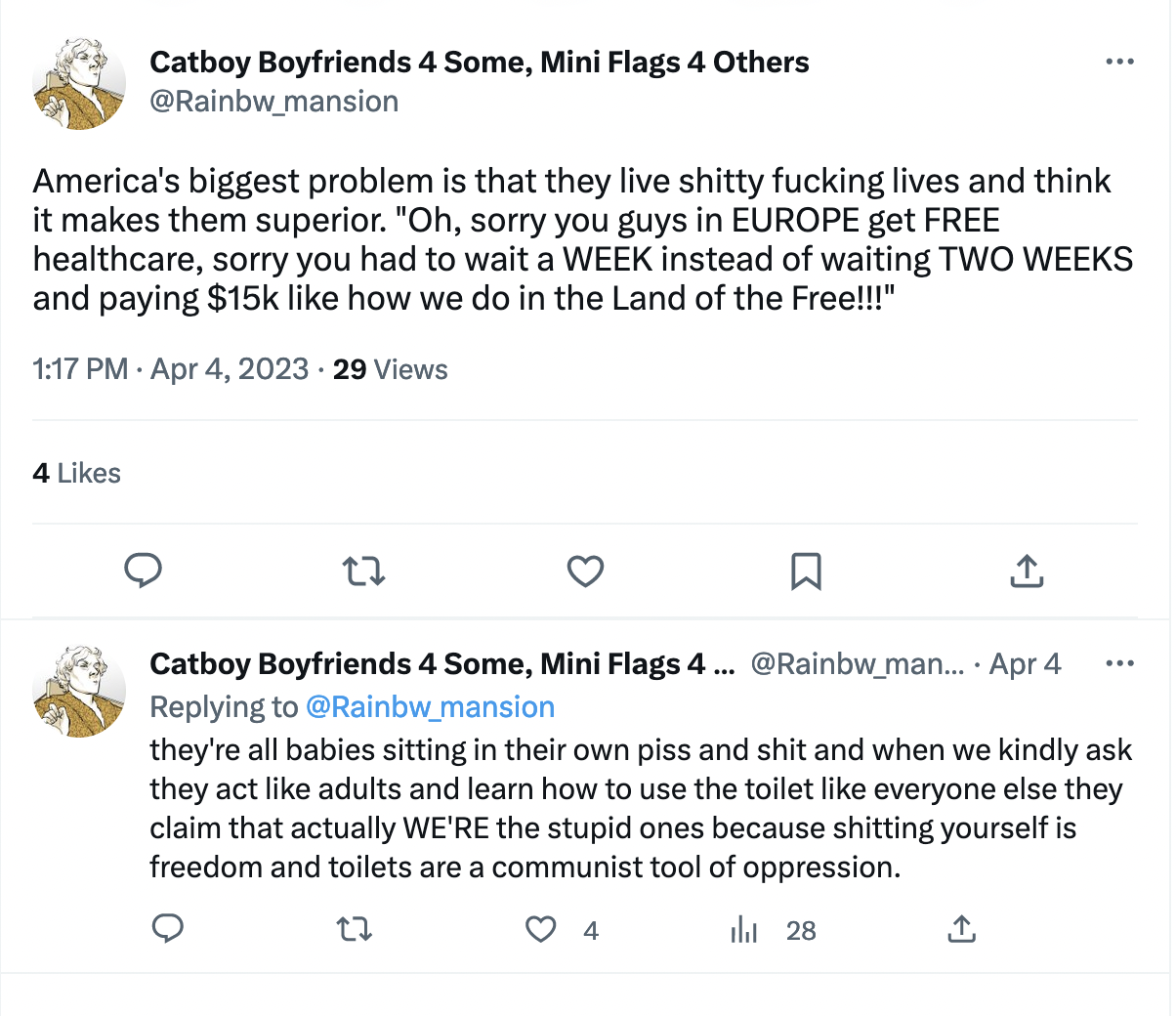Share the main tweet
The image size is (1176, 1016).
[x=1027, y=571]
